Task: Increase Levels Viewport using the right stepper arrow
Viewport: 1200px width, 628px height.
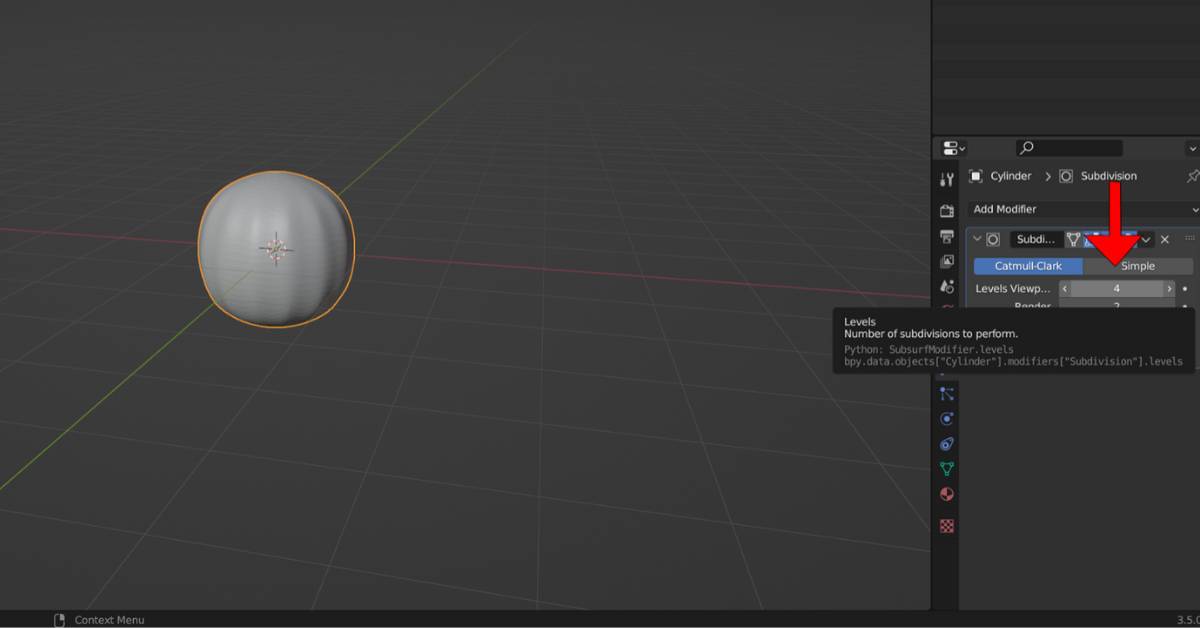Action: point(1170,288)
